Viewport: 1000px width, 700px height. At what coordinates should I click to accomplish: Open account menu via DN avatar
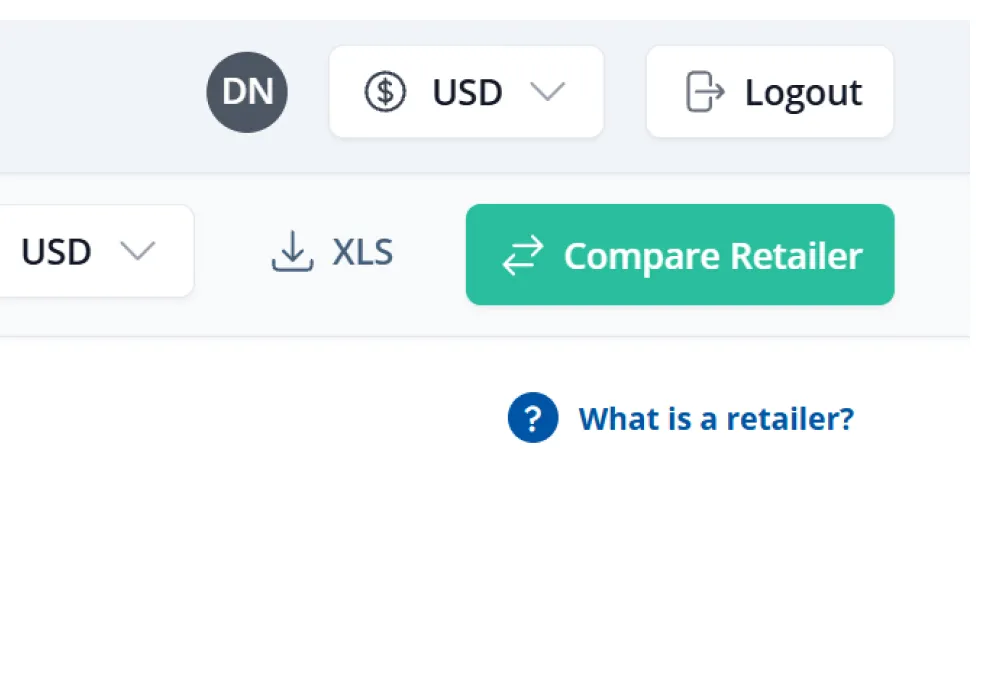pyautogui.click(x=247, y=92)
